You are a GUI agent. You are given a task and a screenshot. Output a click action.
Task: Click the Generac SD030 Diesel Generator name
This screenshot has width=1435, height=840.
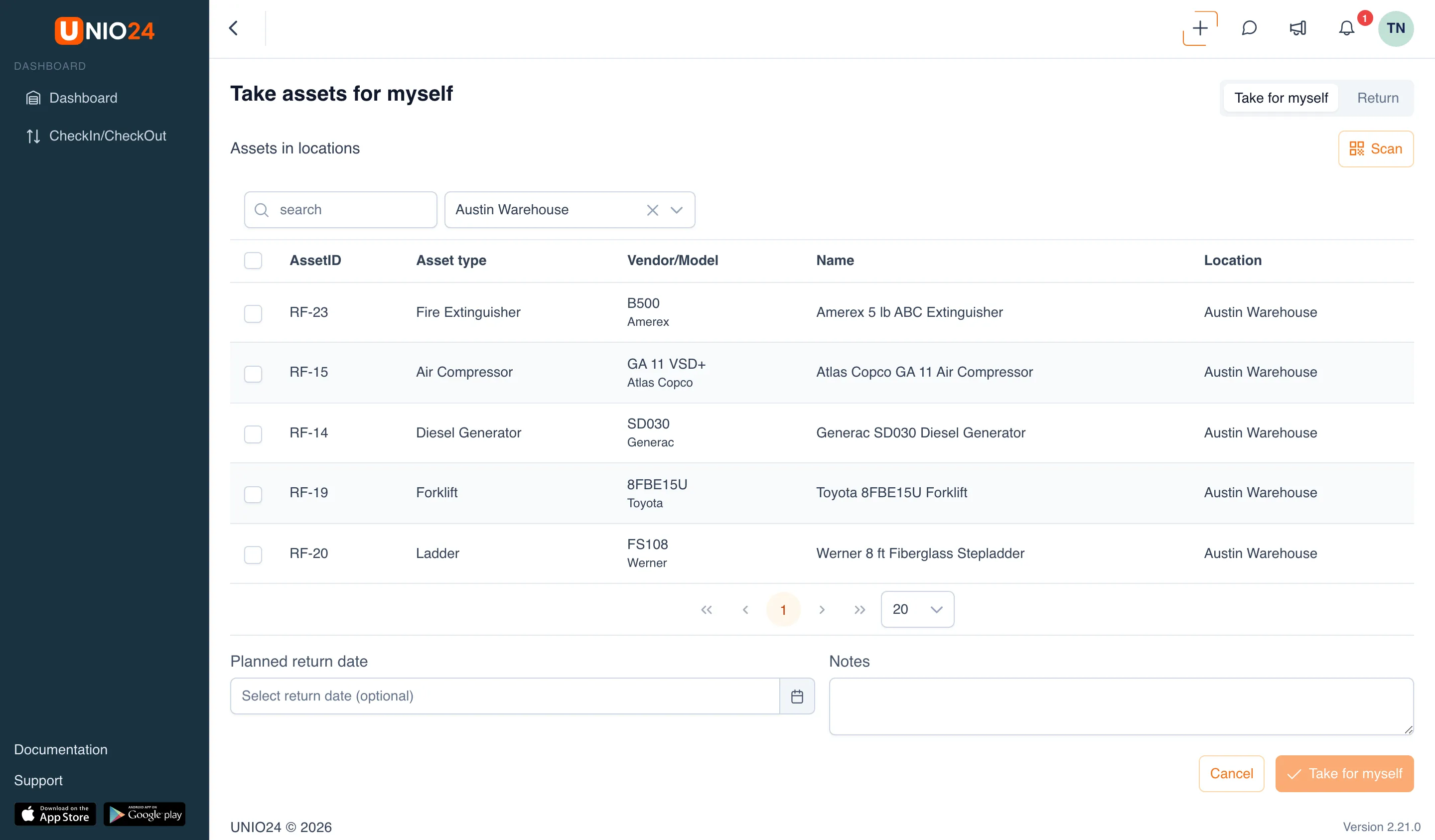[920, 433]
